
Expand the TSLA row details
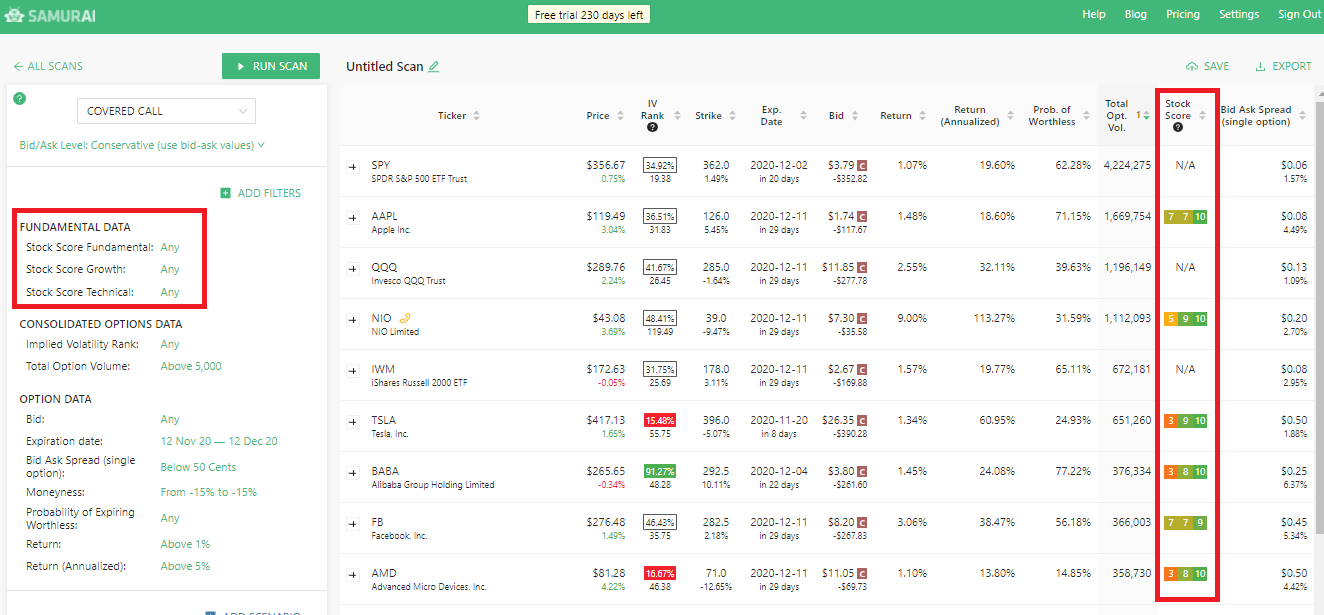tap(352, 420)
